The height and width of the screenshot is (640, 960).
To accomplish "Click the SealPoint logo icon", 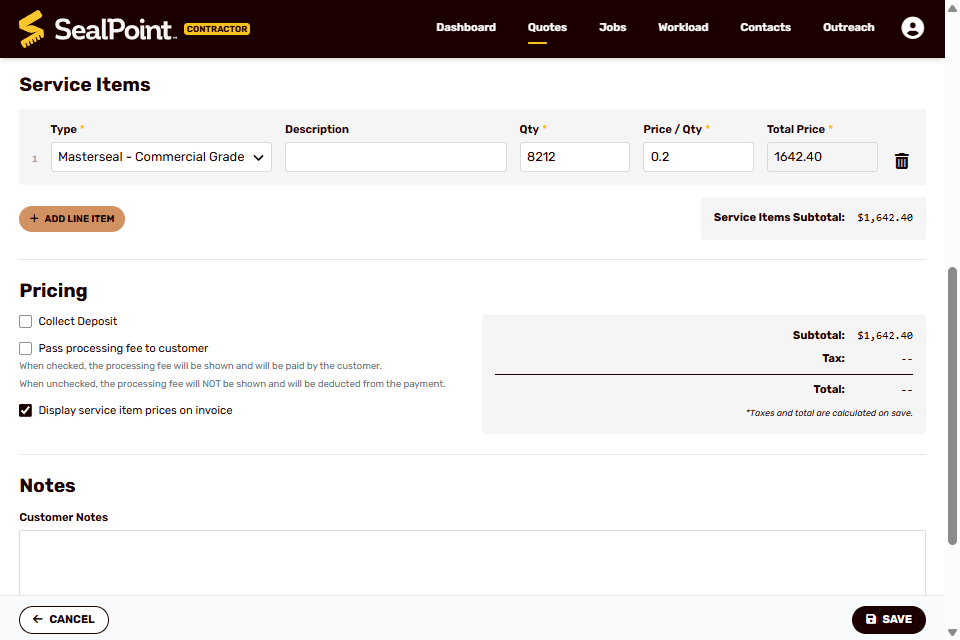I will click(31, 29).
